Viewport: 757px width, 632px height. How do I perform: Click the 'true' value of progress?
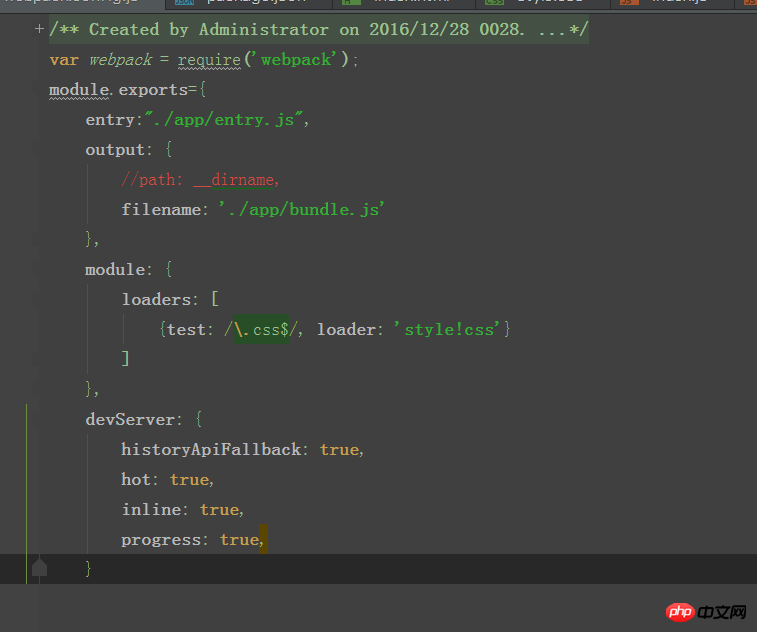click(239, 540)
